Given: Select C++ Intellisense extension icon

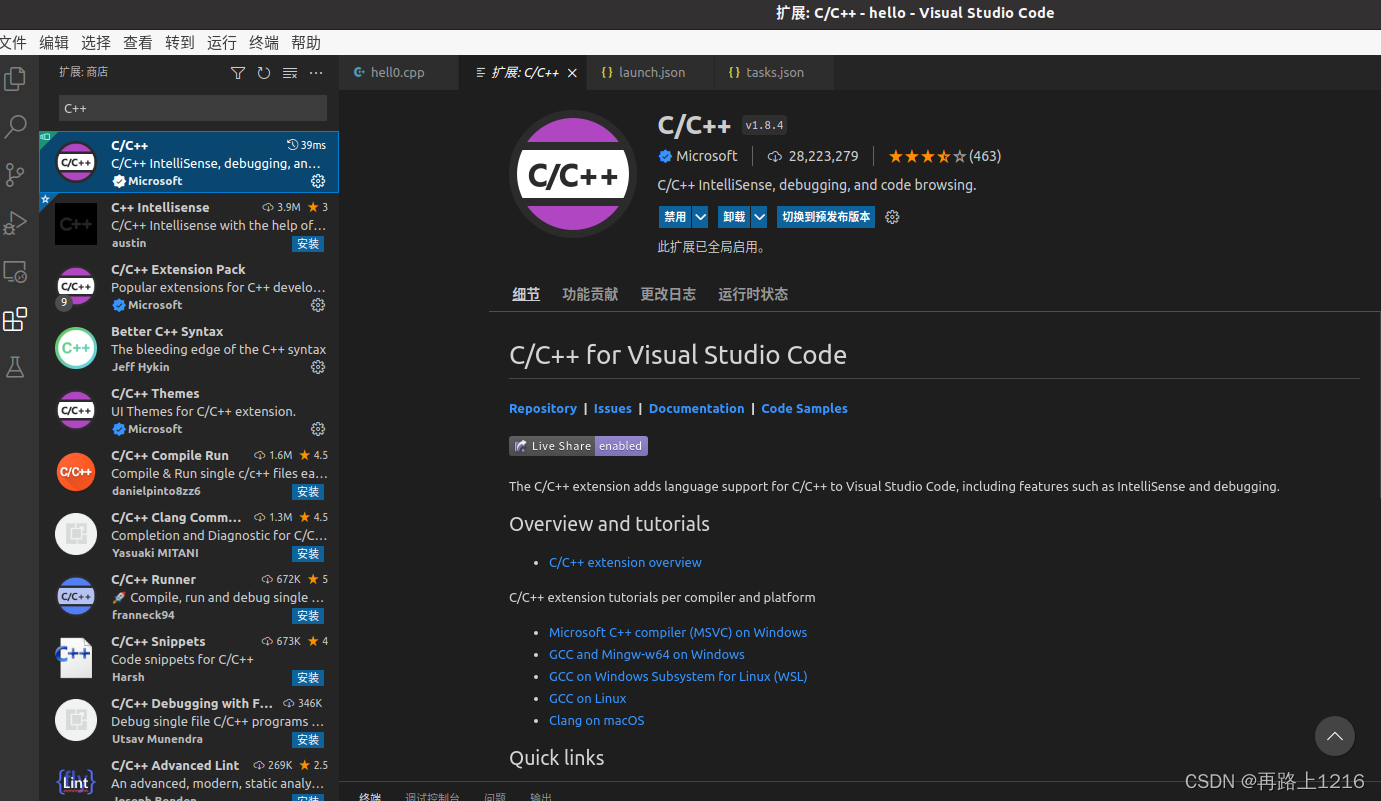Looking at the screenshot, I should [76, 224].
